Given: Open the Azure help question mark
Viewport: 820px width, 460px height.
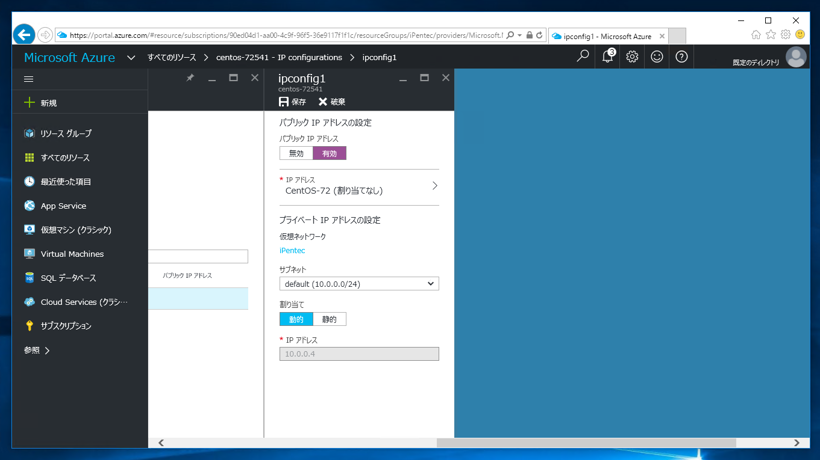Looking at the screenshot, I should coord(681,56).
